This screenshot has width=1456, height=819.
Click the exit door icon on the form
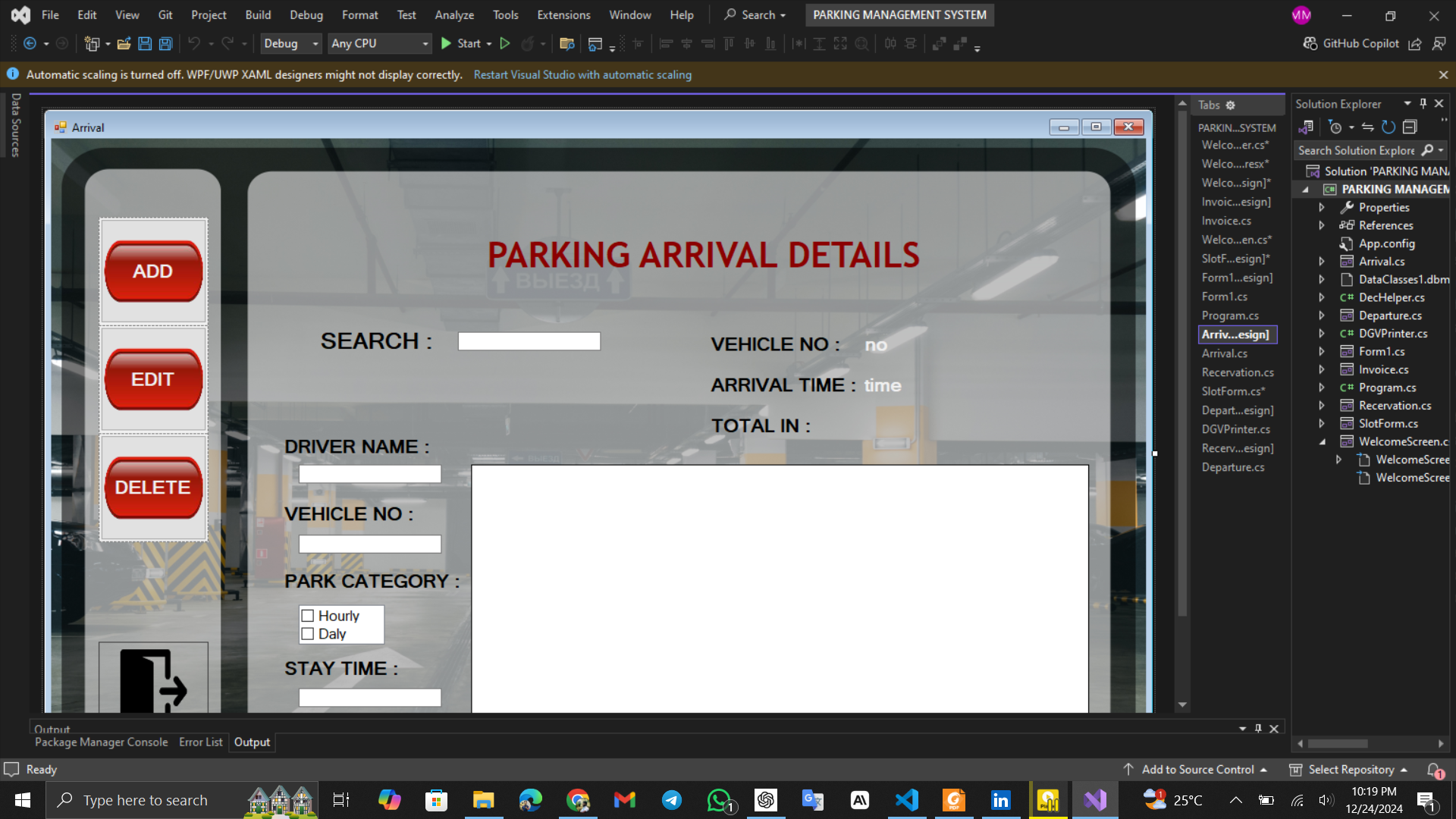point(153,680)
